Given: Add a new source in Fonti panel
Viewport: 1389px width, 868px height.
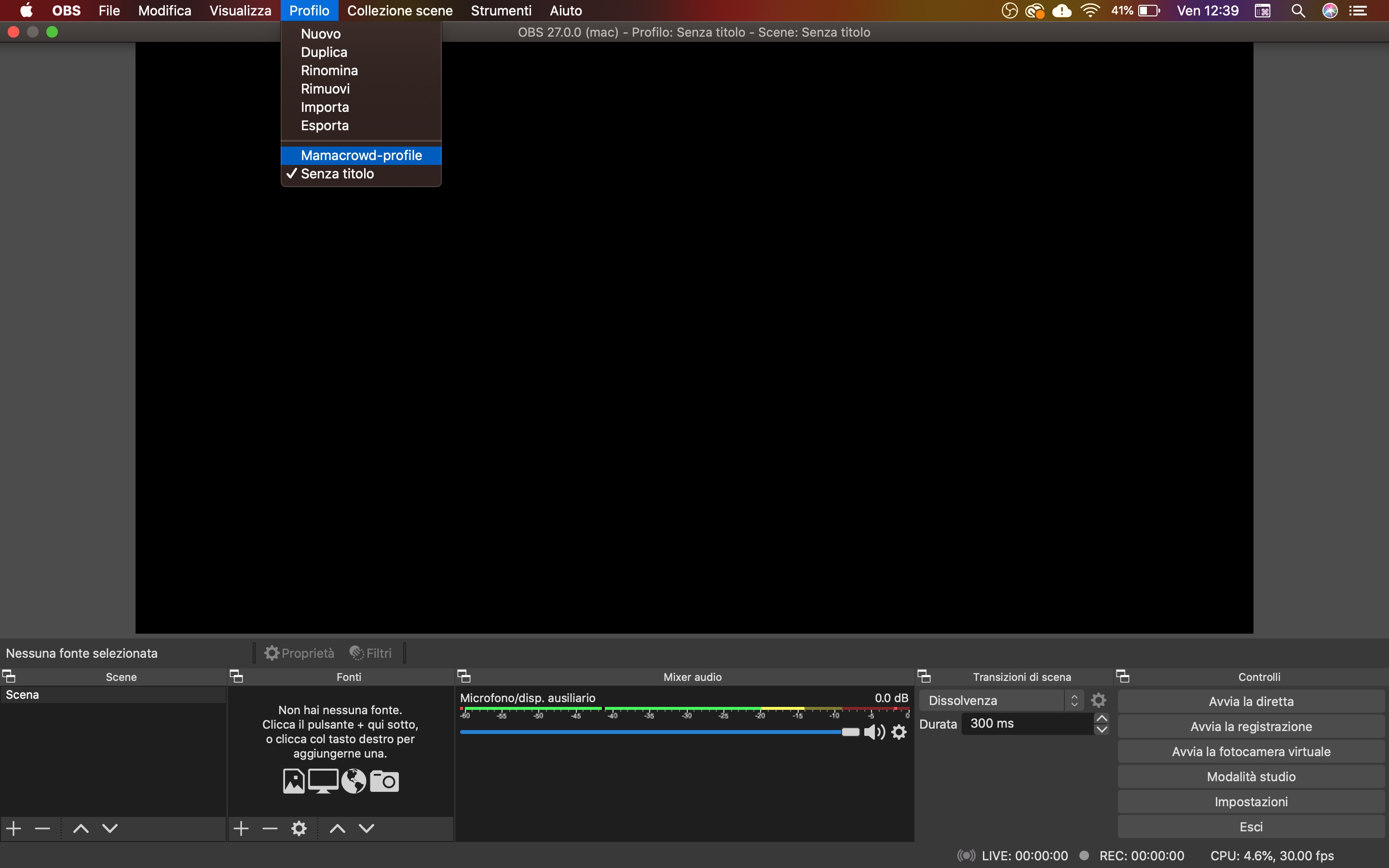Looking at the screenshot, I should [x=242, y=828].
